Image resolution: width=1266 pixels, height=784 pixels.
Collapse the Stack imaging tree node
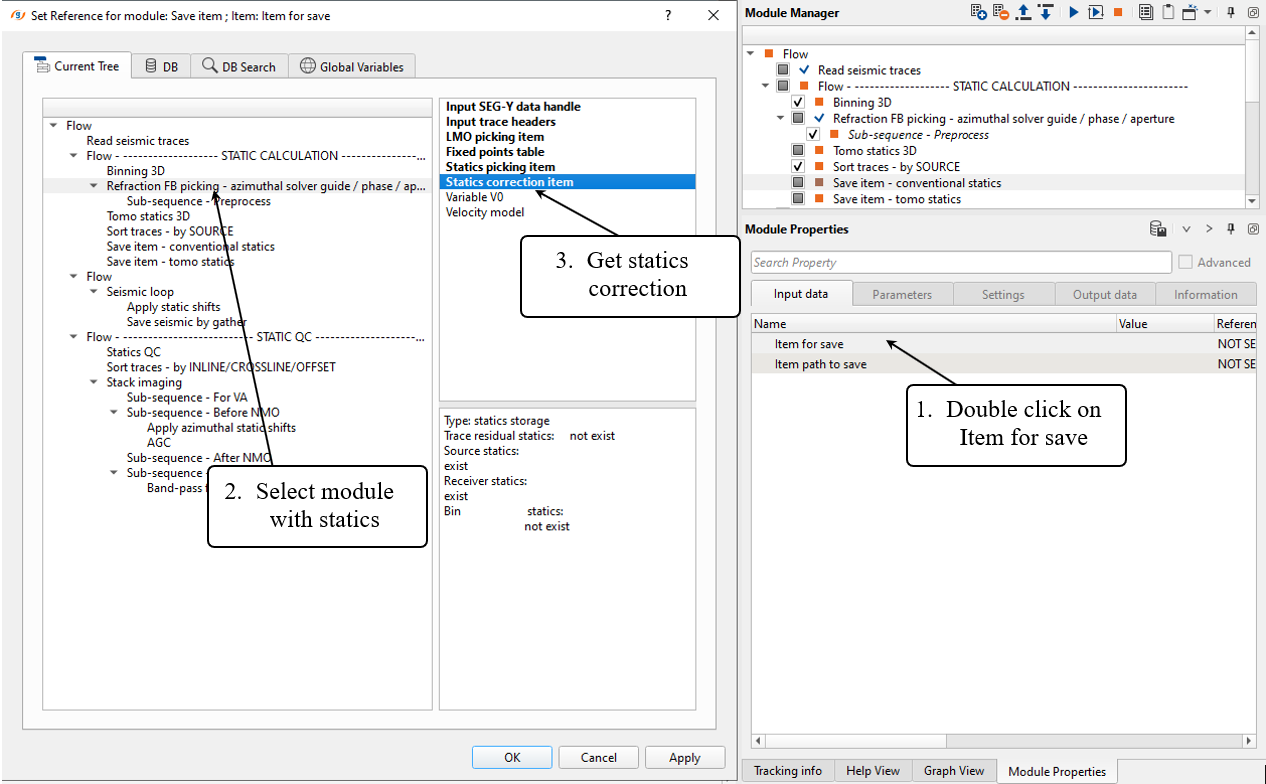94,382
